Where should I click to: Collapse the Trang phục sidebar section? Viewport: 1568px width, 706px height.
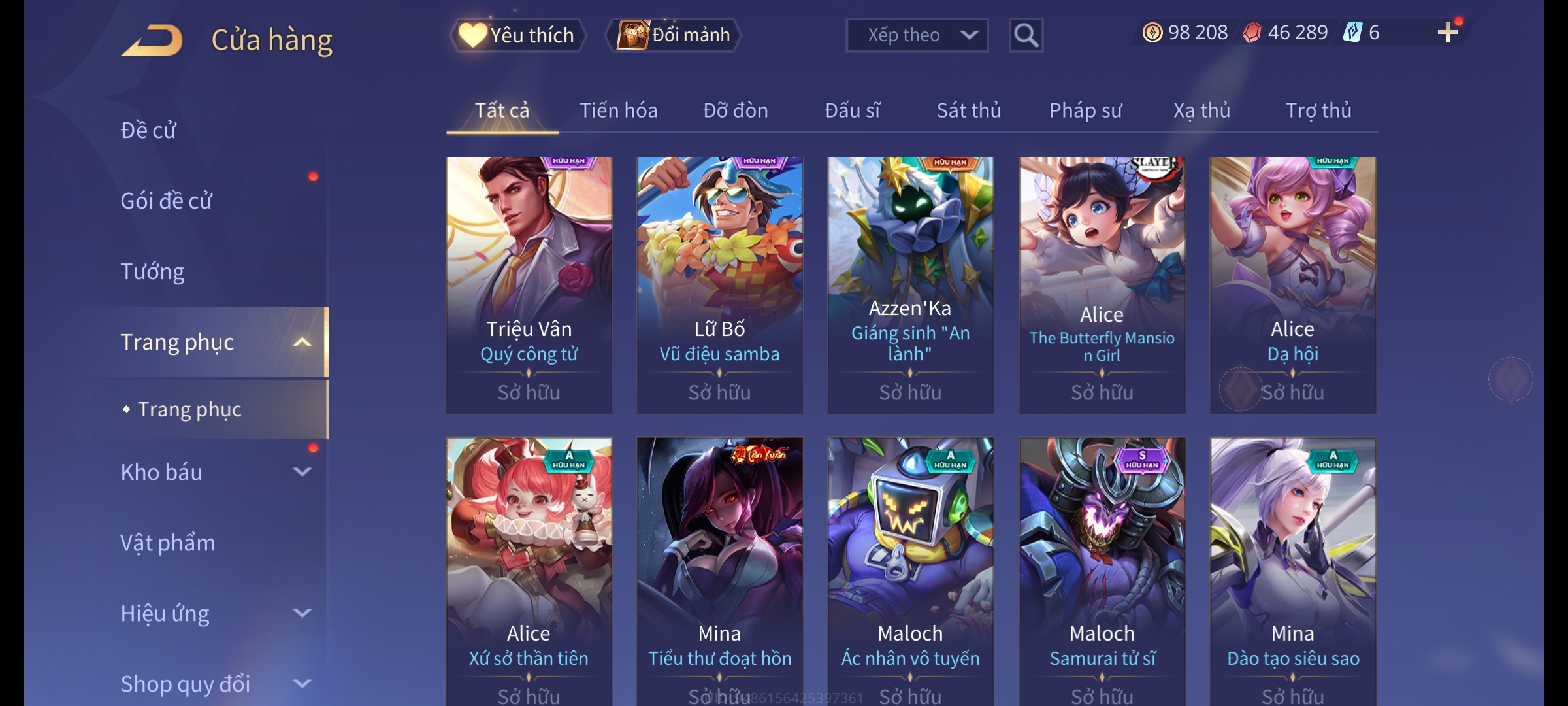point(302,342)
